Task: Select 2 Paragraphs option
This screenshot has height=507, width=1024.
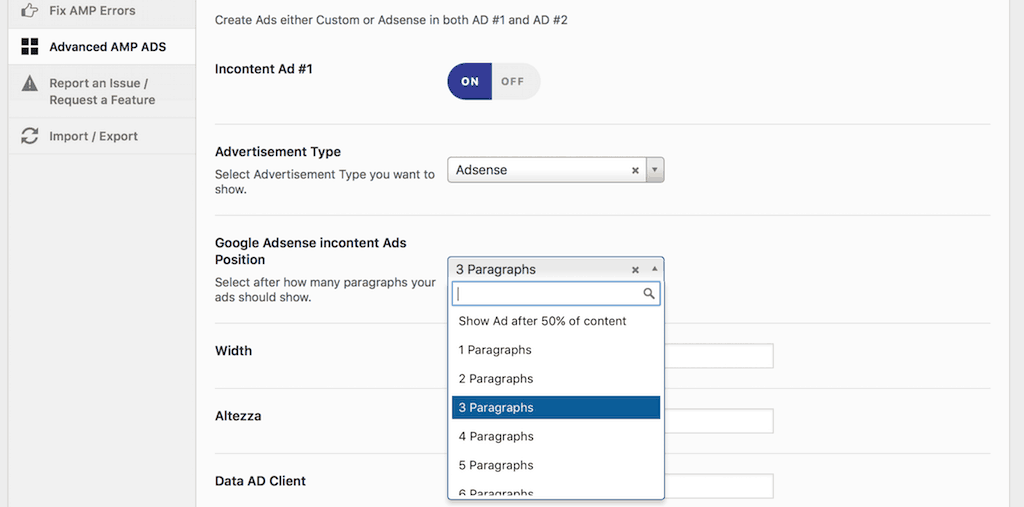Action: pos(496,379)
